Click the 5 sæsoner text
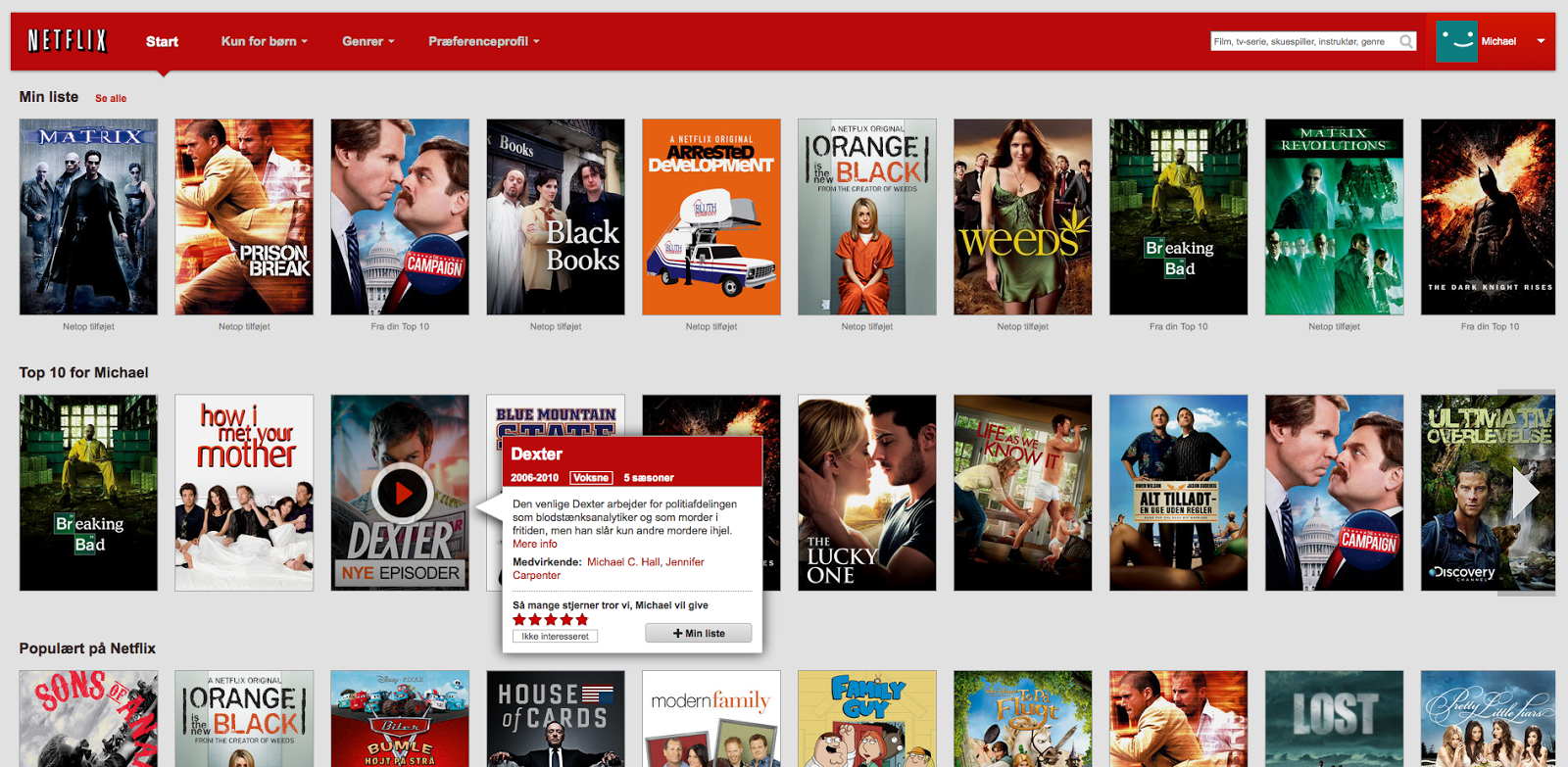Screen dimensions: 1568x767 [x=649, y=478]
